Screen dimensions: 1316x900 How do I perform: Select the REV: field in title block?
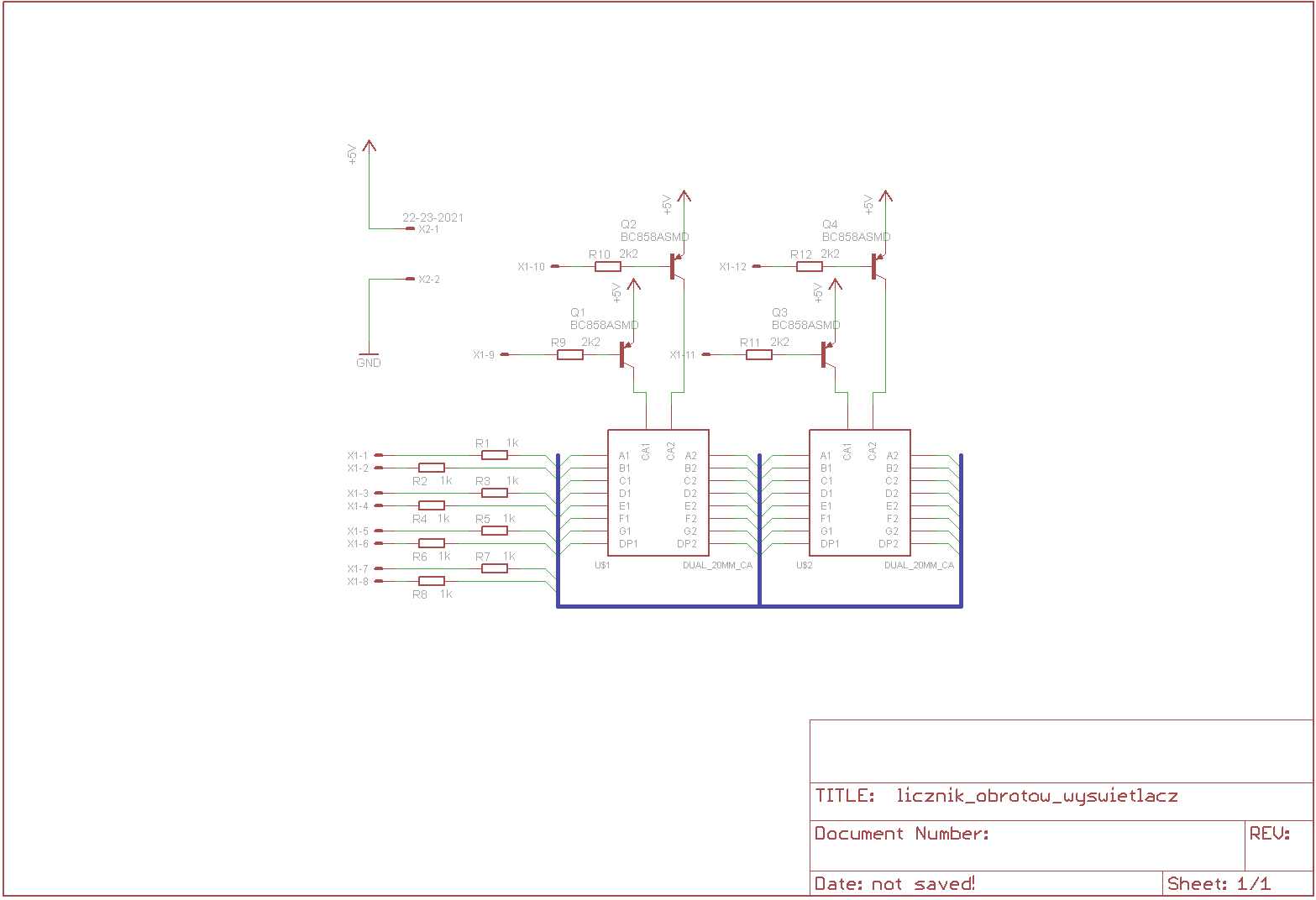[x=1270, y=834]
